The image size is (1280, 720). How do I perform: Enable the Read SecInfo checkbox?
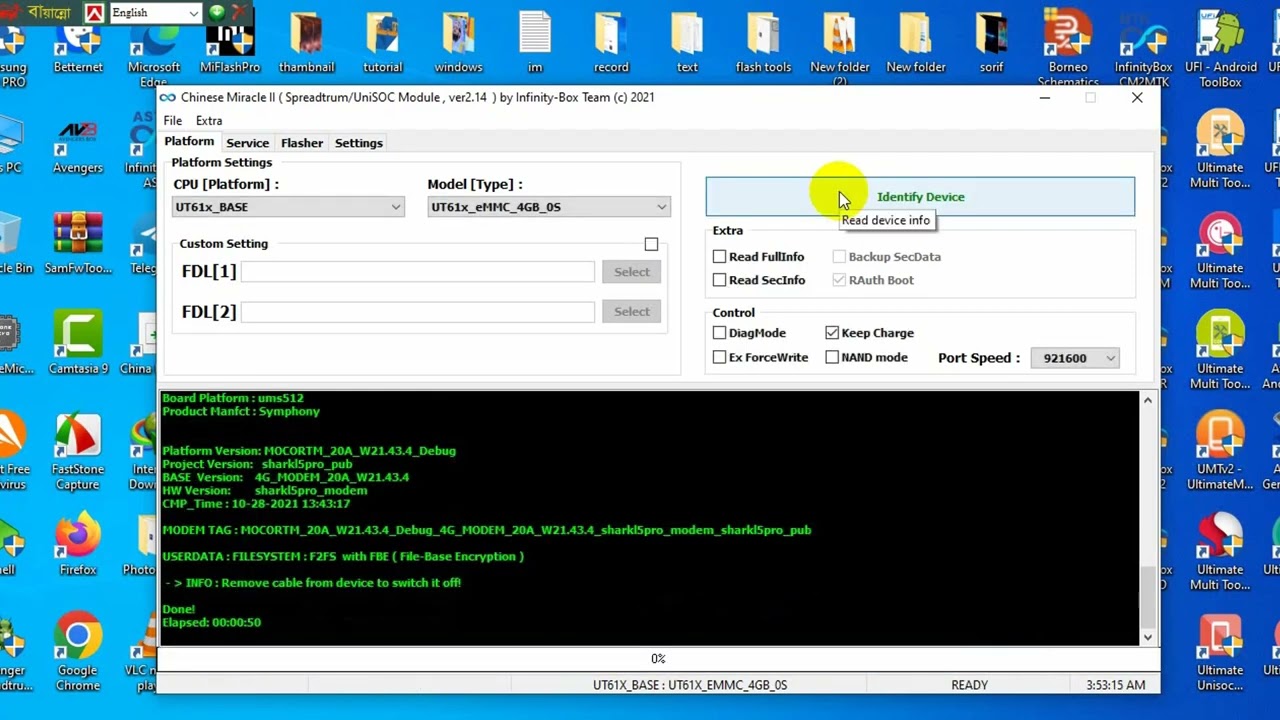pyautogui.click(x=719, y=280)
